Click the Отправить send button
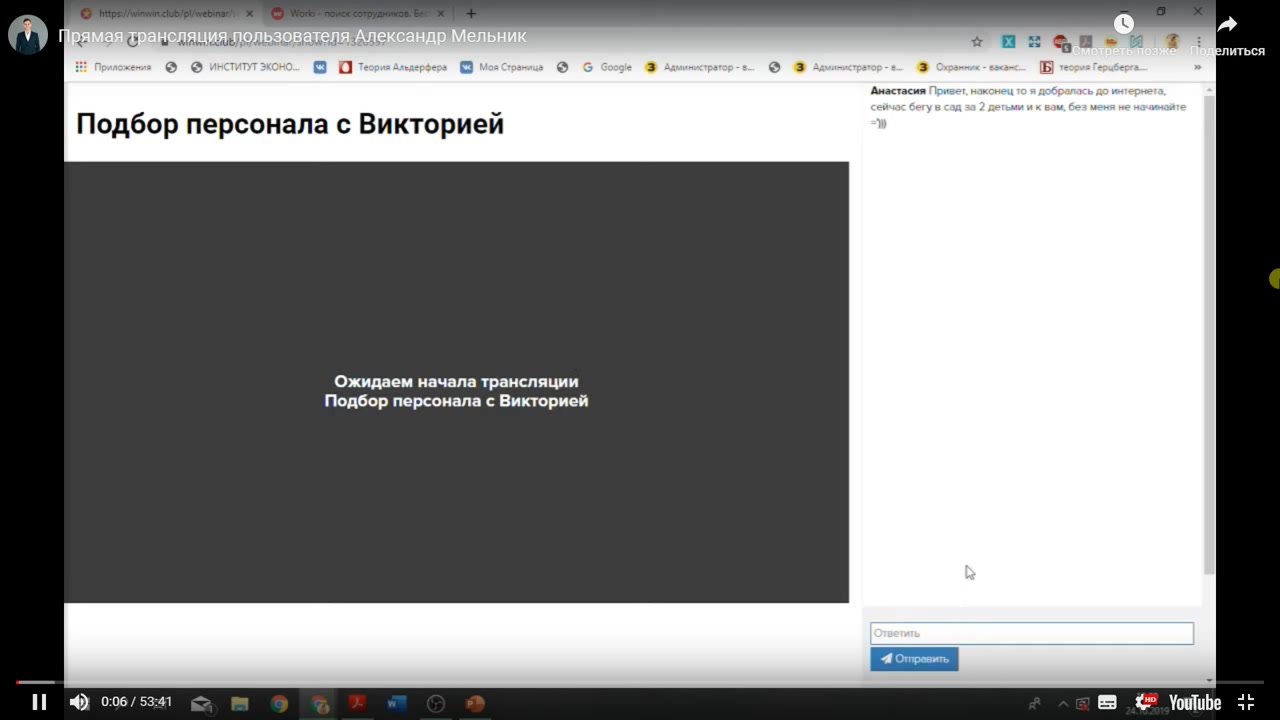The height and width of the screenshot is (720, 1280). 914,659
